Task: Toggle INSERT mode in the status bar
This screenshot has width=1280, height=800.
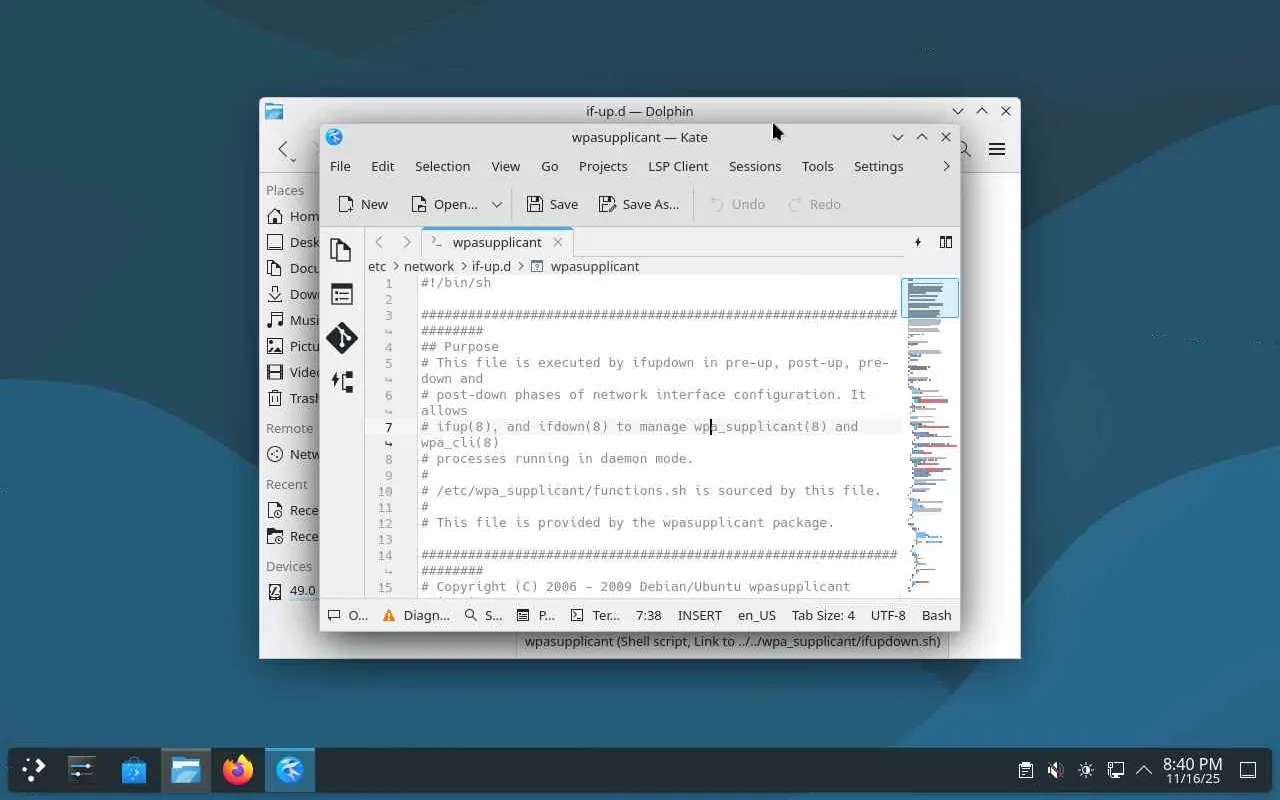Action: point(699,615)
